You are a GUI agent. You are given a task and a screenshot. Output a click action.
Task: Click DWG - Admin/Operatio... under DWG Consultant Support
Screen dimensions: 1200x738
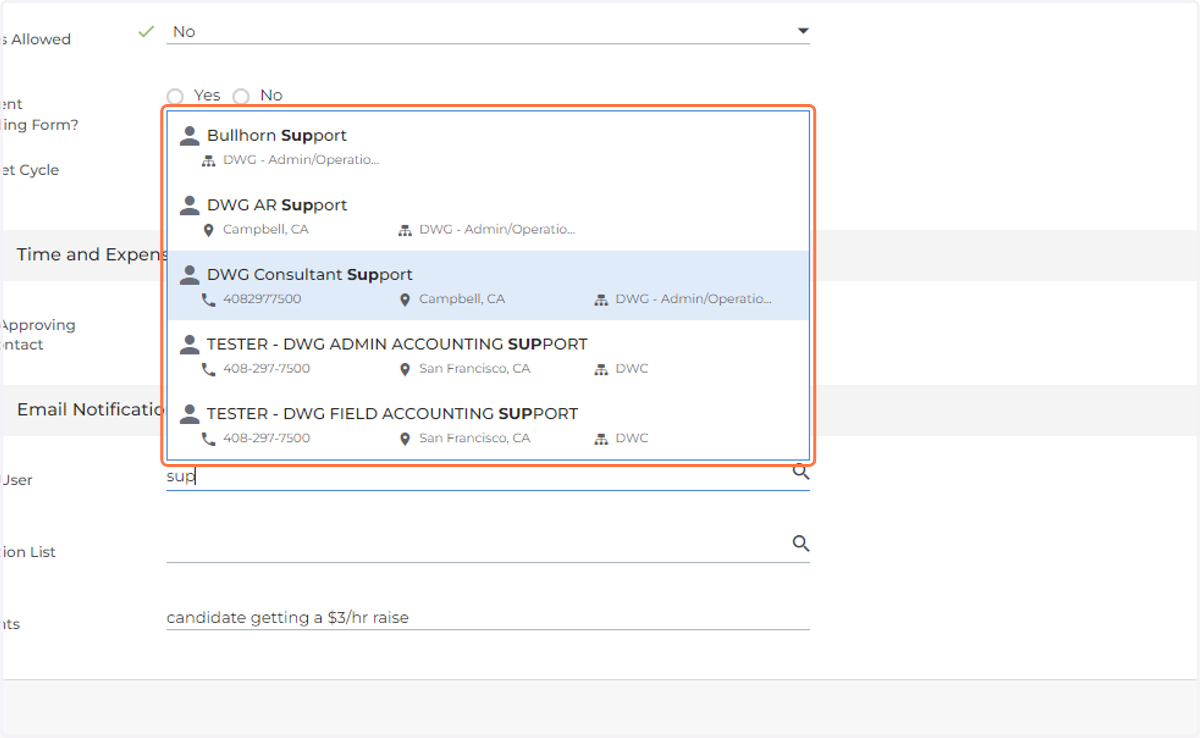[693, 299]
